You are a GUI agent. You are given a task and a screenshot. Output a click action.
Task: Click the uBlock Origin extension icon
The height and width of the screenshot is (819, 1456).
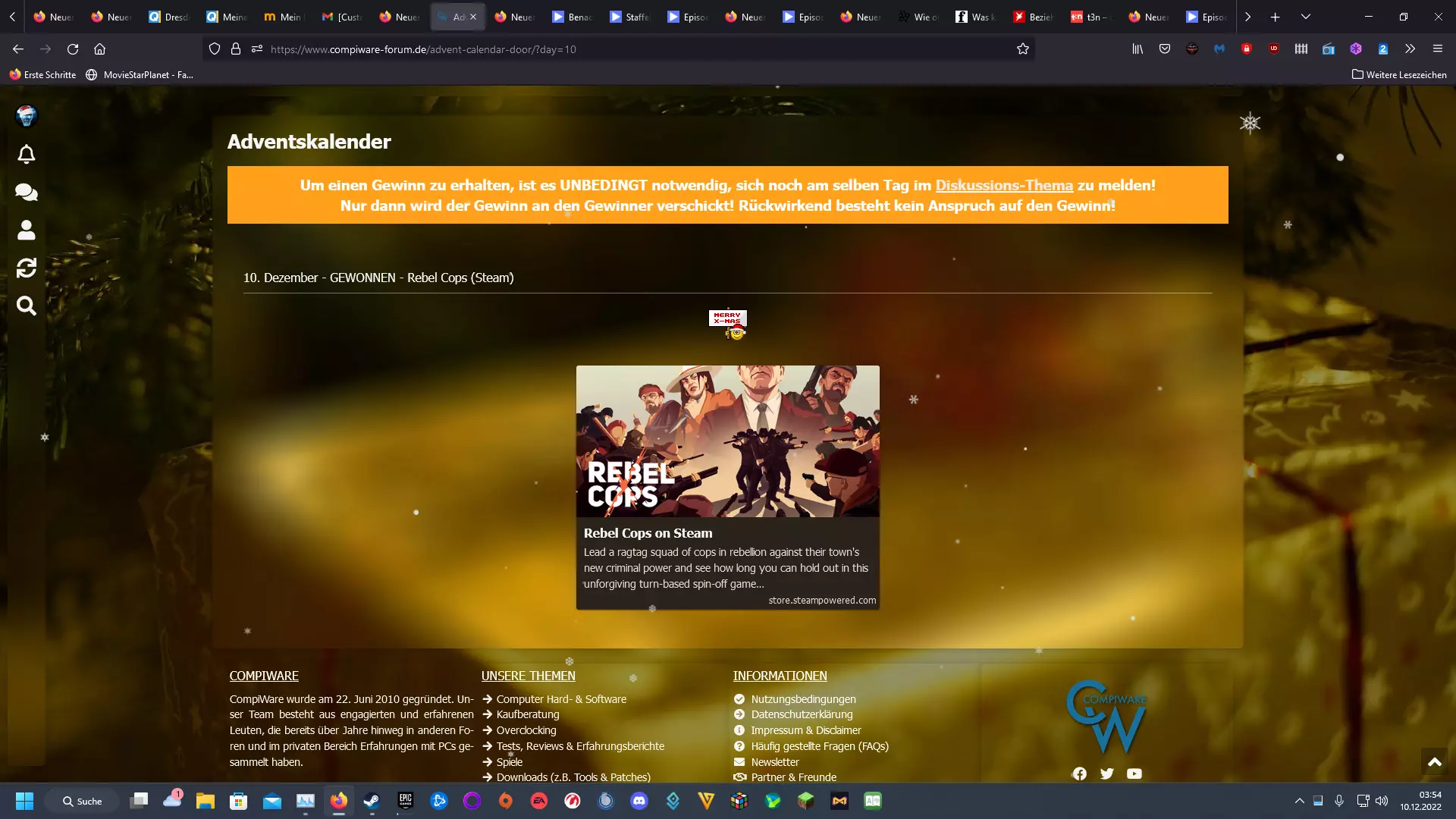point(1274,49)
